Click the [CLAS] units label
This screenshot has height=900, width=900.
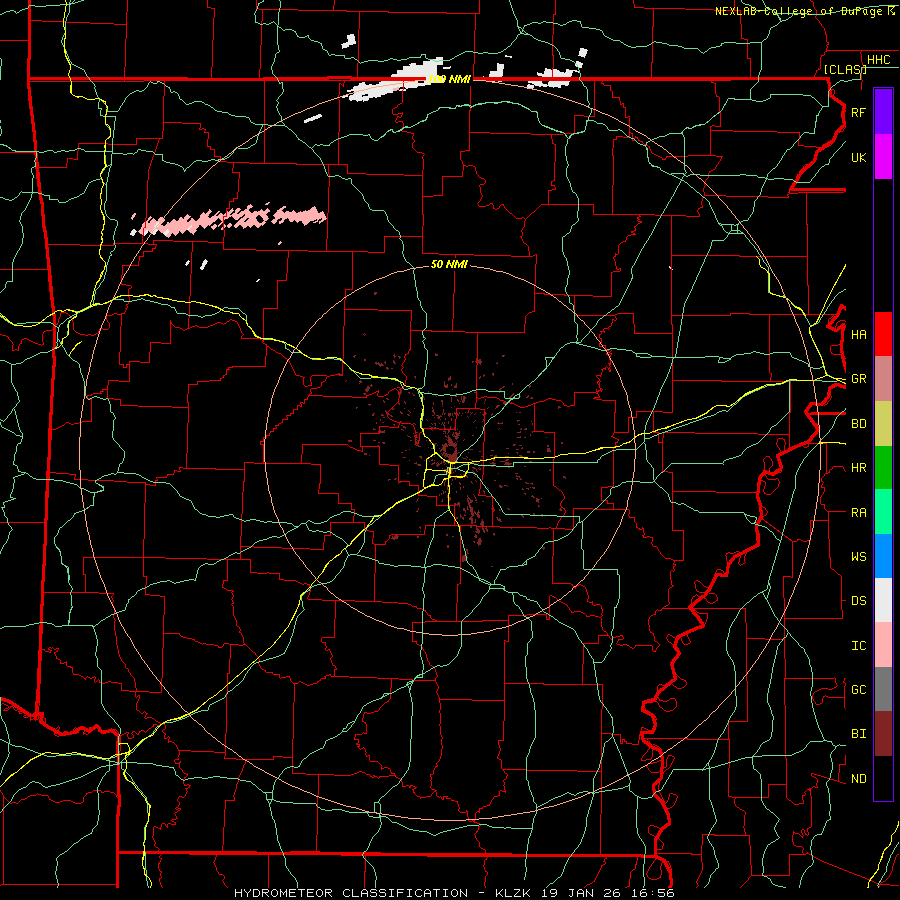pos(845,69)
